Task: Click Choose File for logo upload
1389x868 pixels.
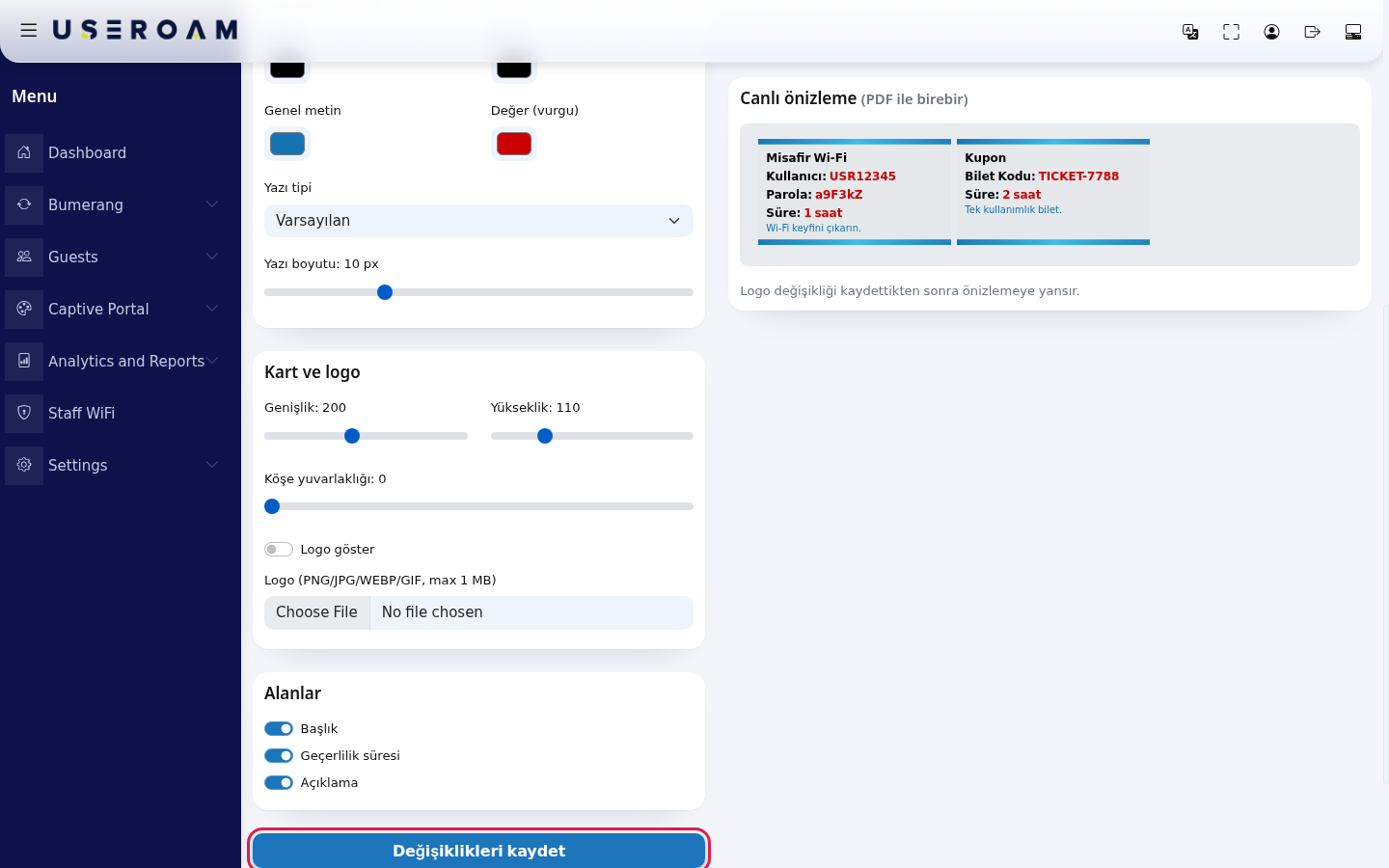Action: (x=317, y=612)
